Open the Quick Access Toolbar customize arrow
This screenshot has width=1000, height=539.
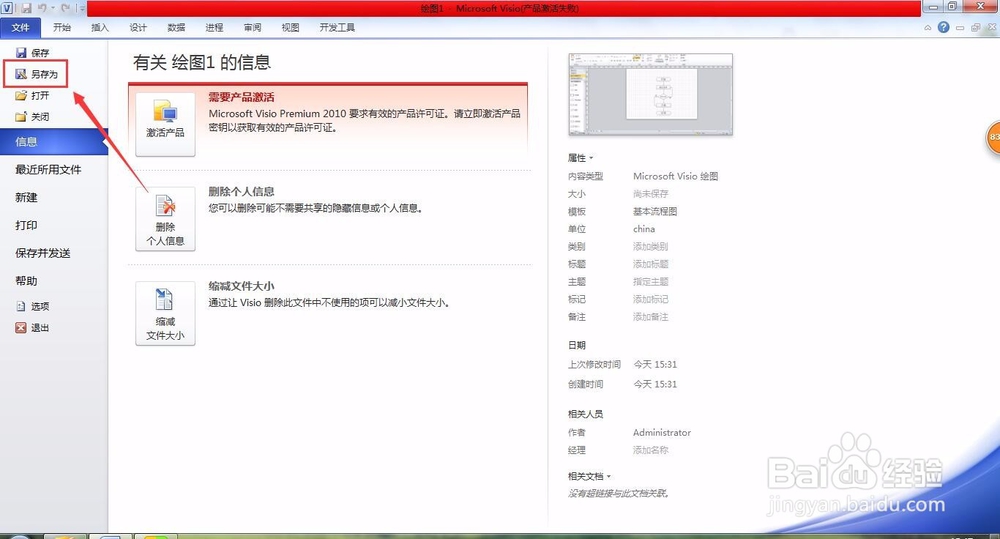coord(81,8)
